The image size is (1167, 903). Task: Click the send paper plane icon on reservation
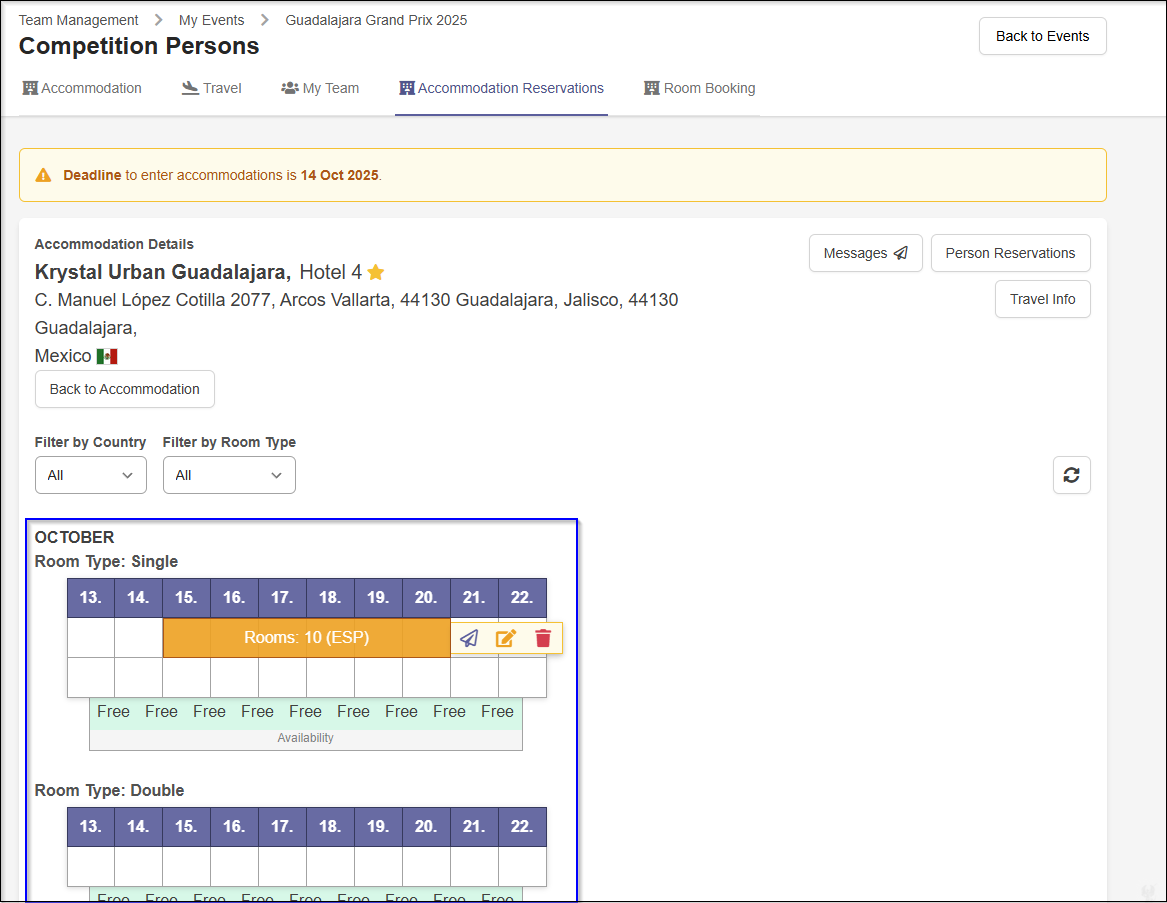(469, 638)
